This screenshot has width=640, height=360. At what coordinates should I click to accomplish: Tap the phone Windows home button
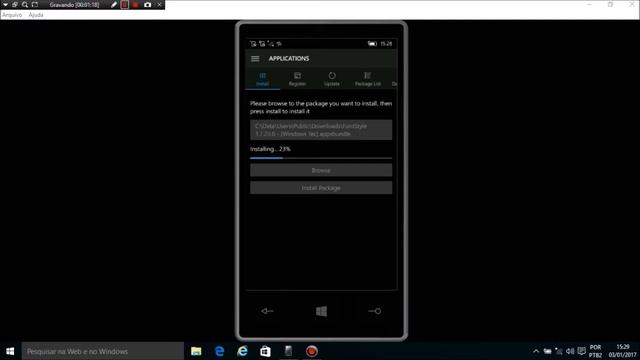pyautogui.click(x=321, y=311)
